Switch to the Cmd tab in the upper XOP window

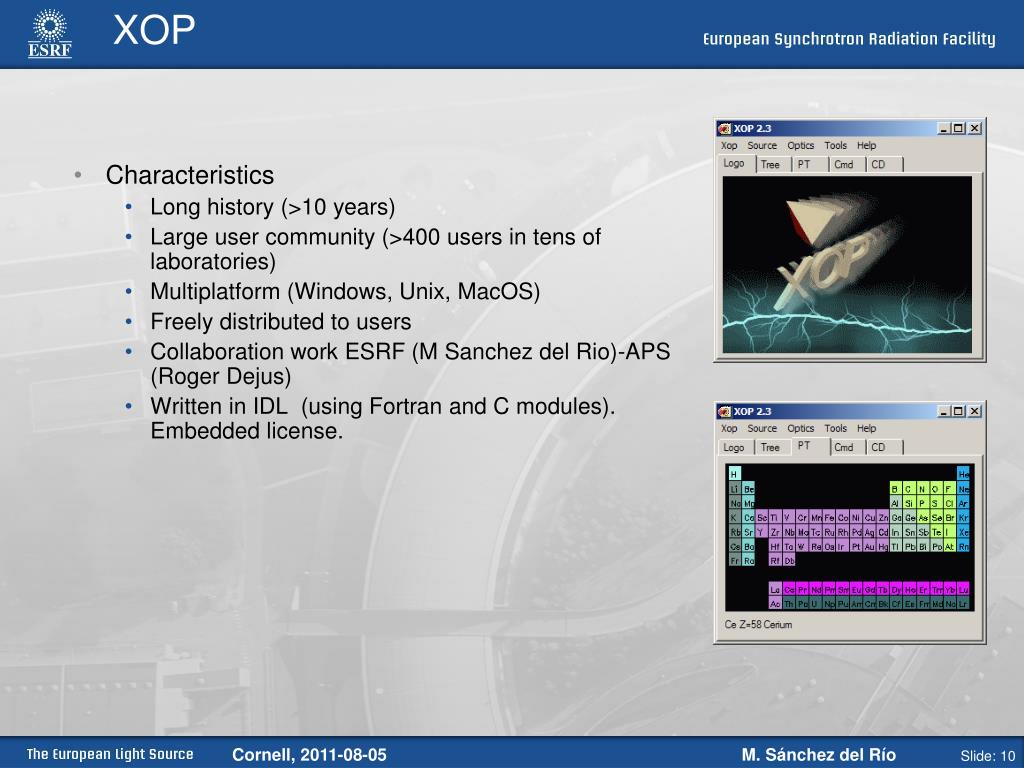[846, 165]
